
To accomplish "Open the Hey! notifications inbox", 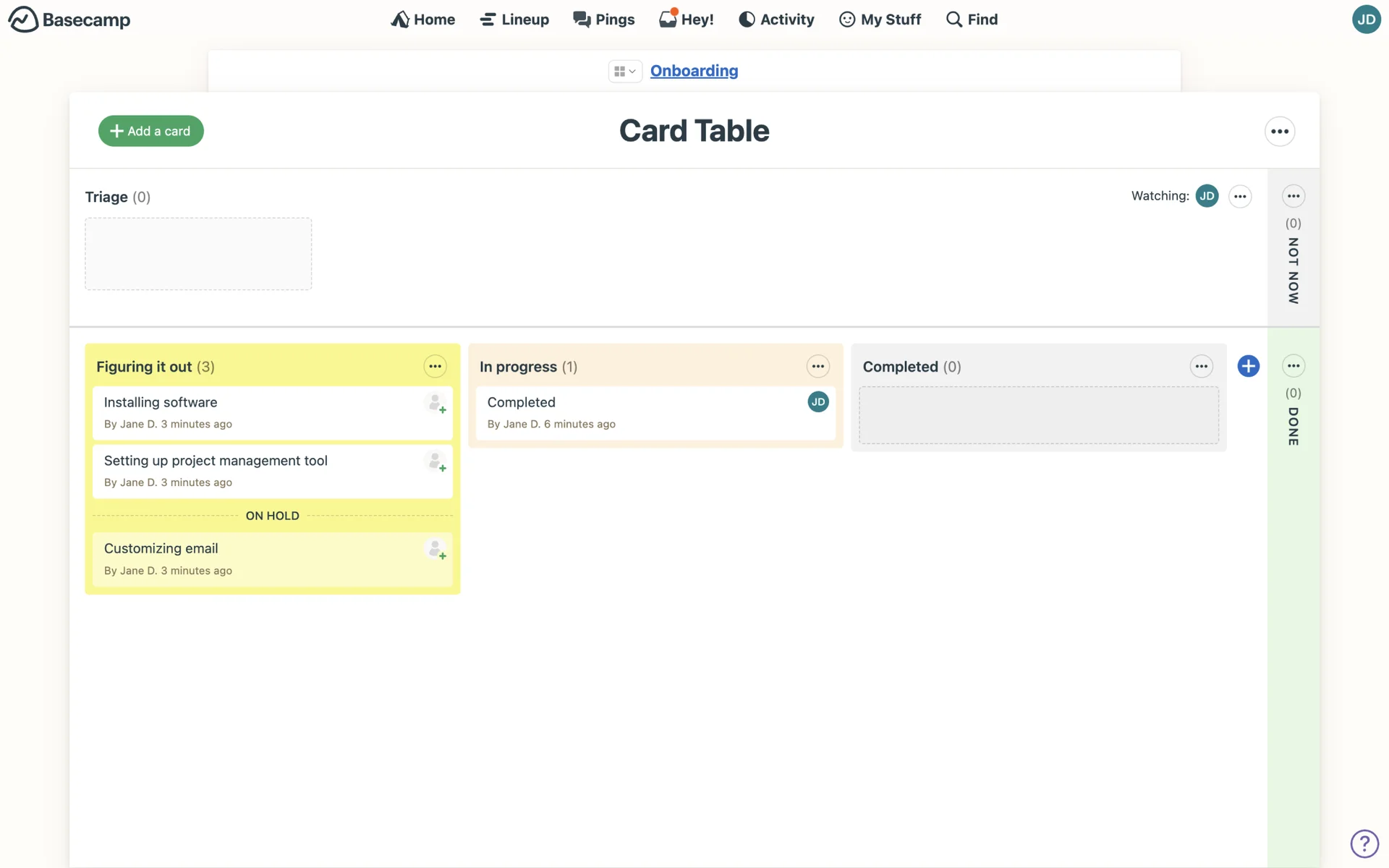I will click(686, 20).
